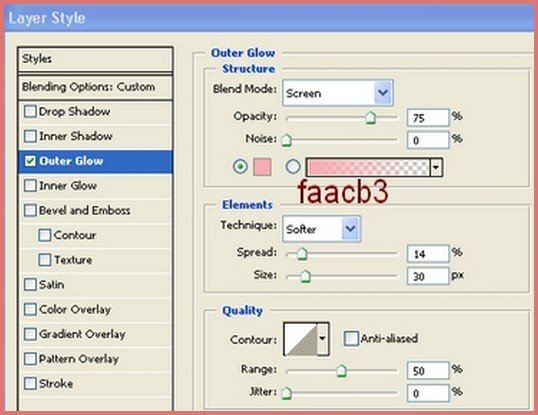
Task: Click the Contour curve thumbnail preview
Action: [x=301, y=339]
